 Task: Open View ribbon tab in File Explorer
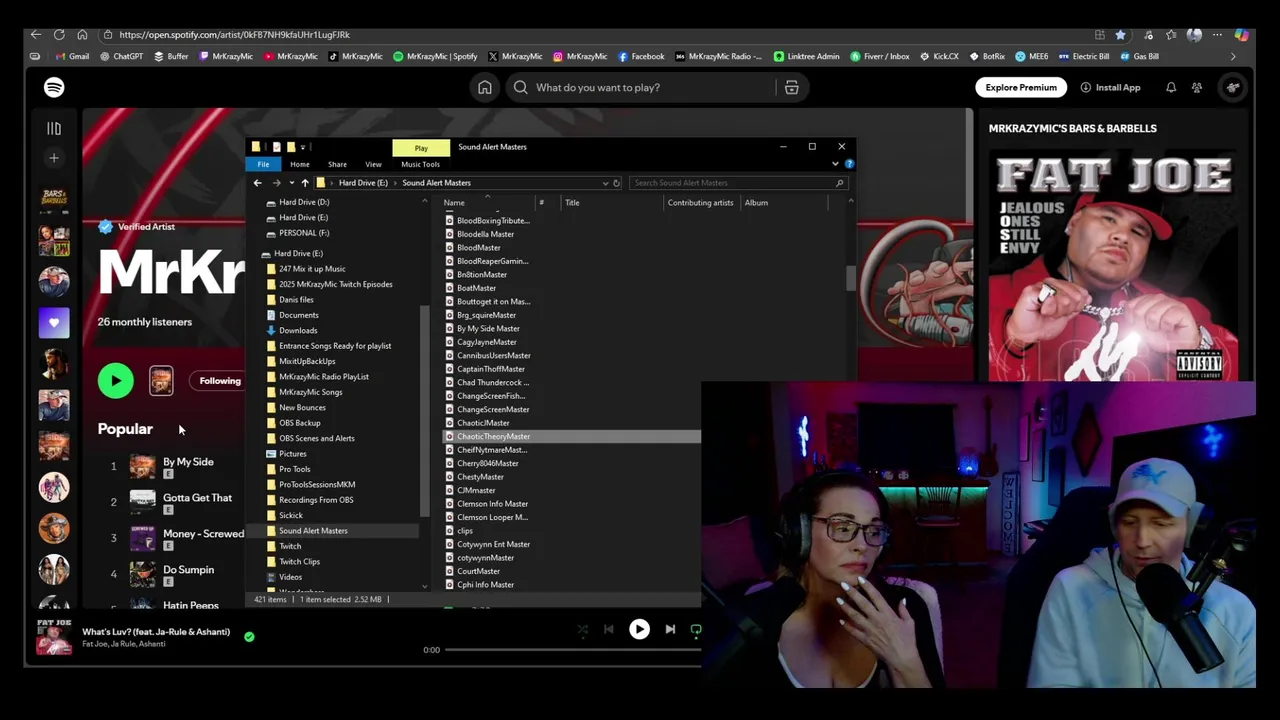tap(373, 164)
